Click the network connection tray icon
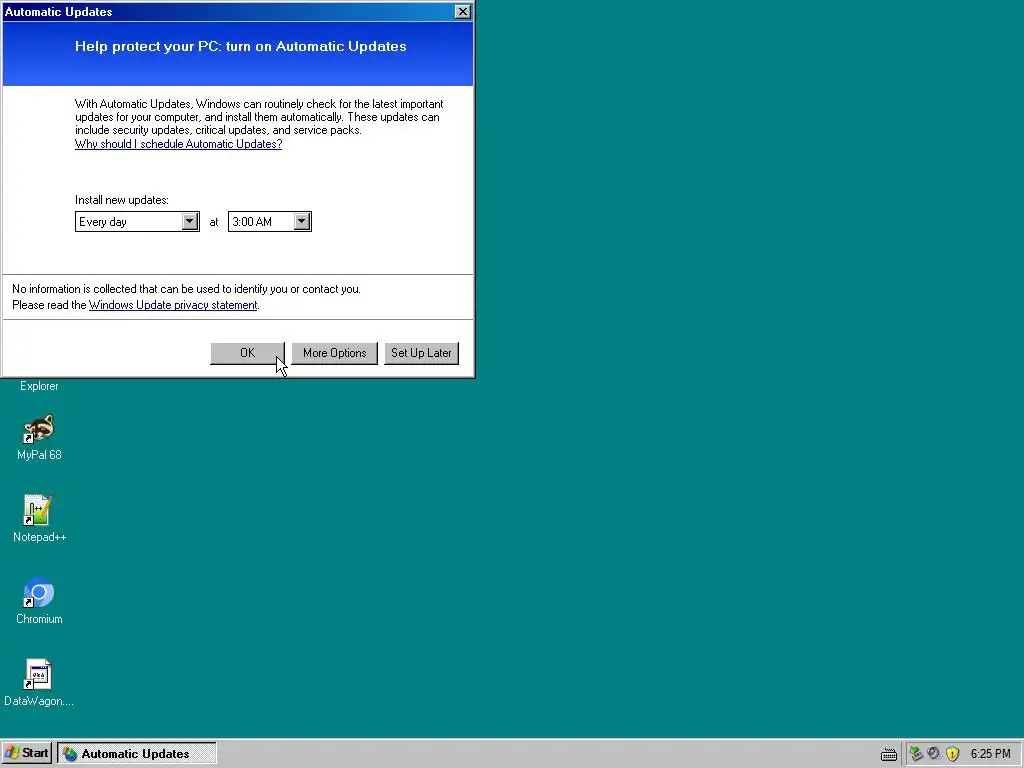 [x=916, y=754]
